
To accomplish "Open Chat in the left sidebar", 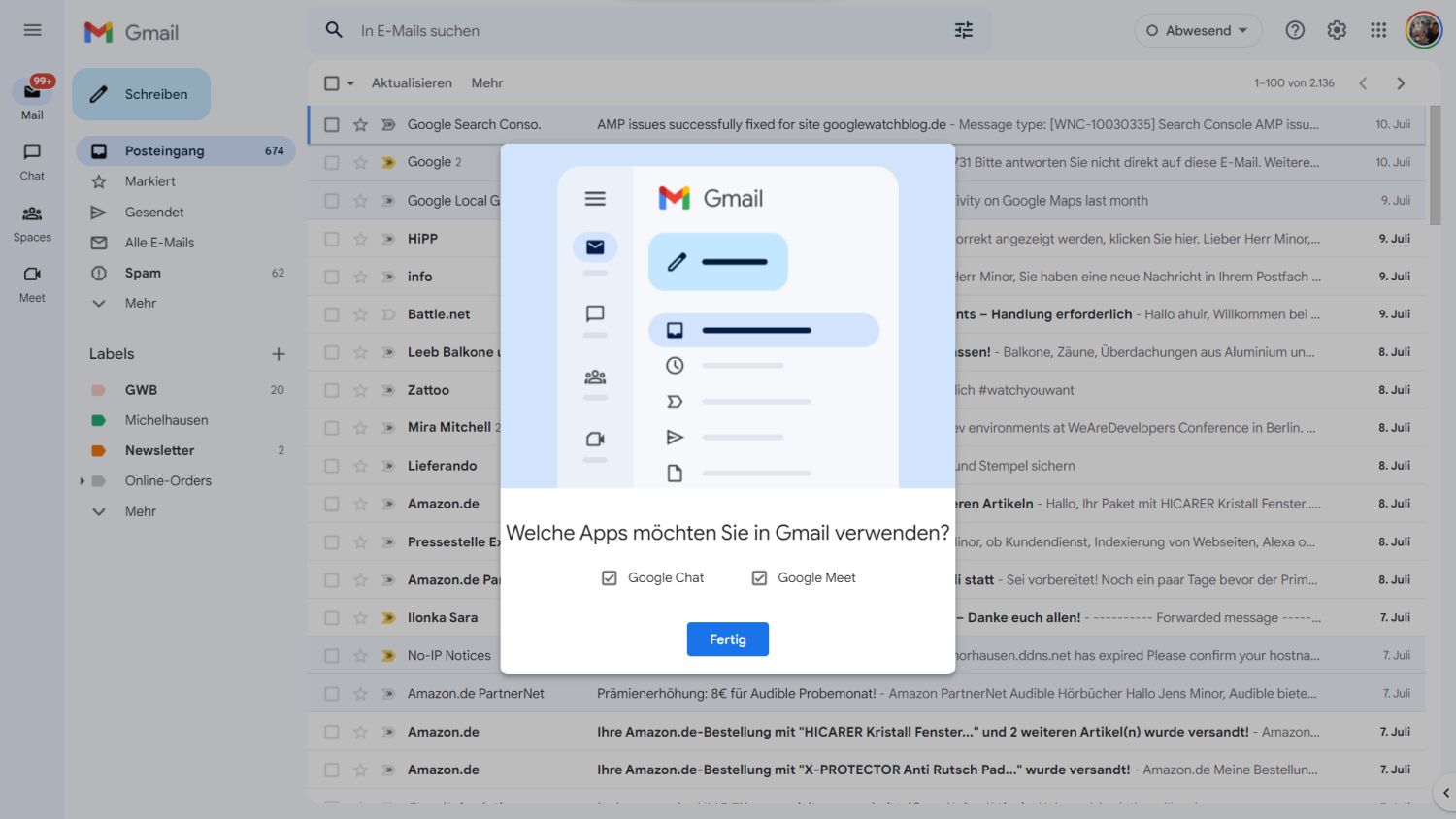I will (32, 160).
